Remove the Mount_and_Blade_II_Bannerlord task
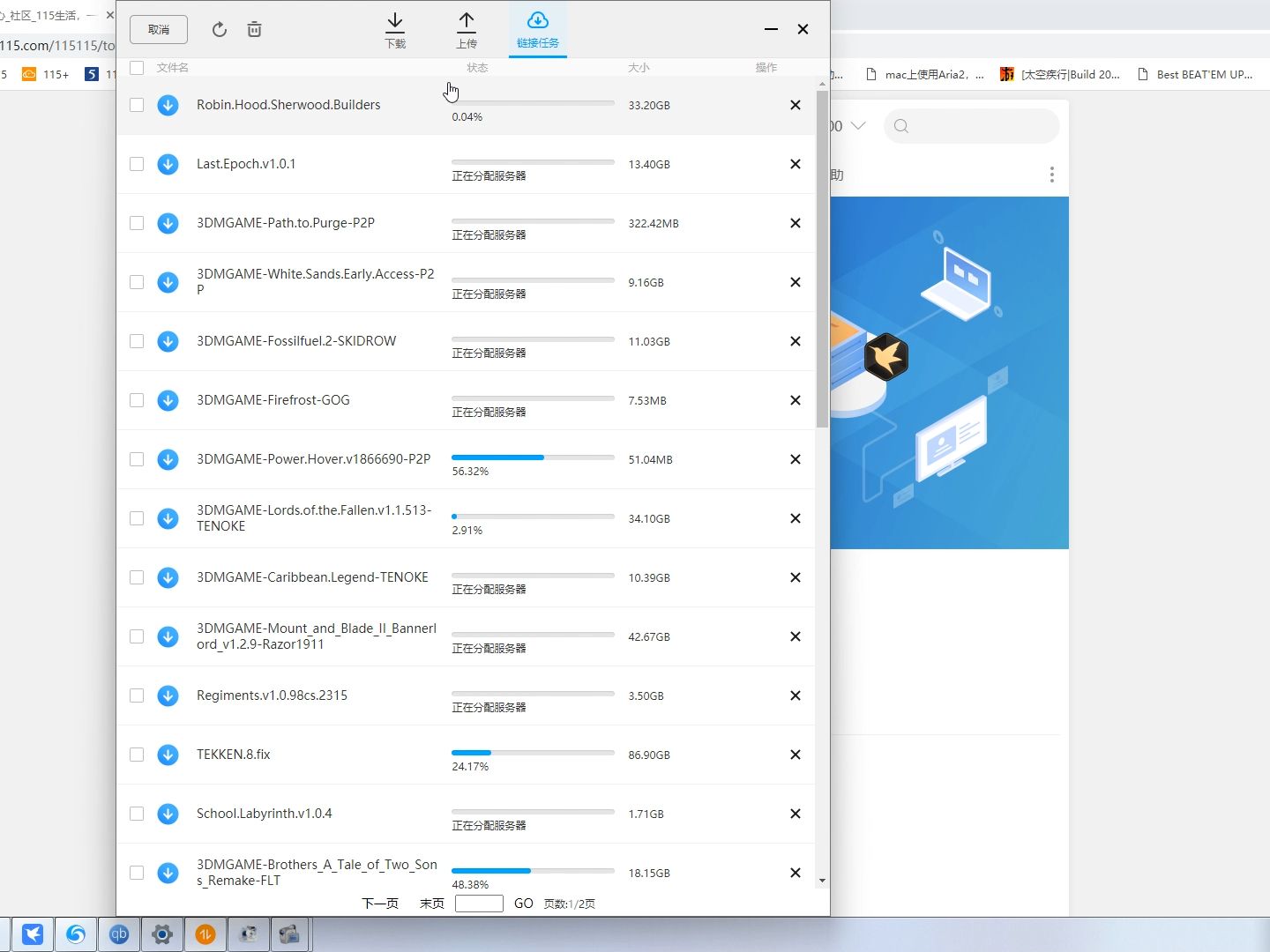 click(796, 636)
